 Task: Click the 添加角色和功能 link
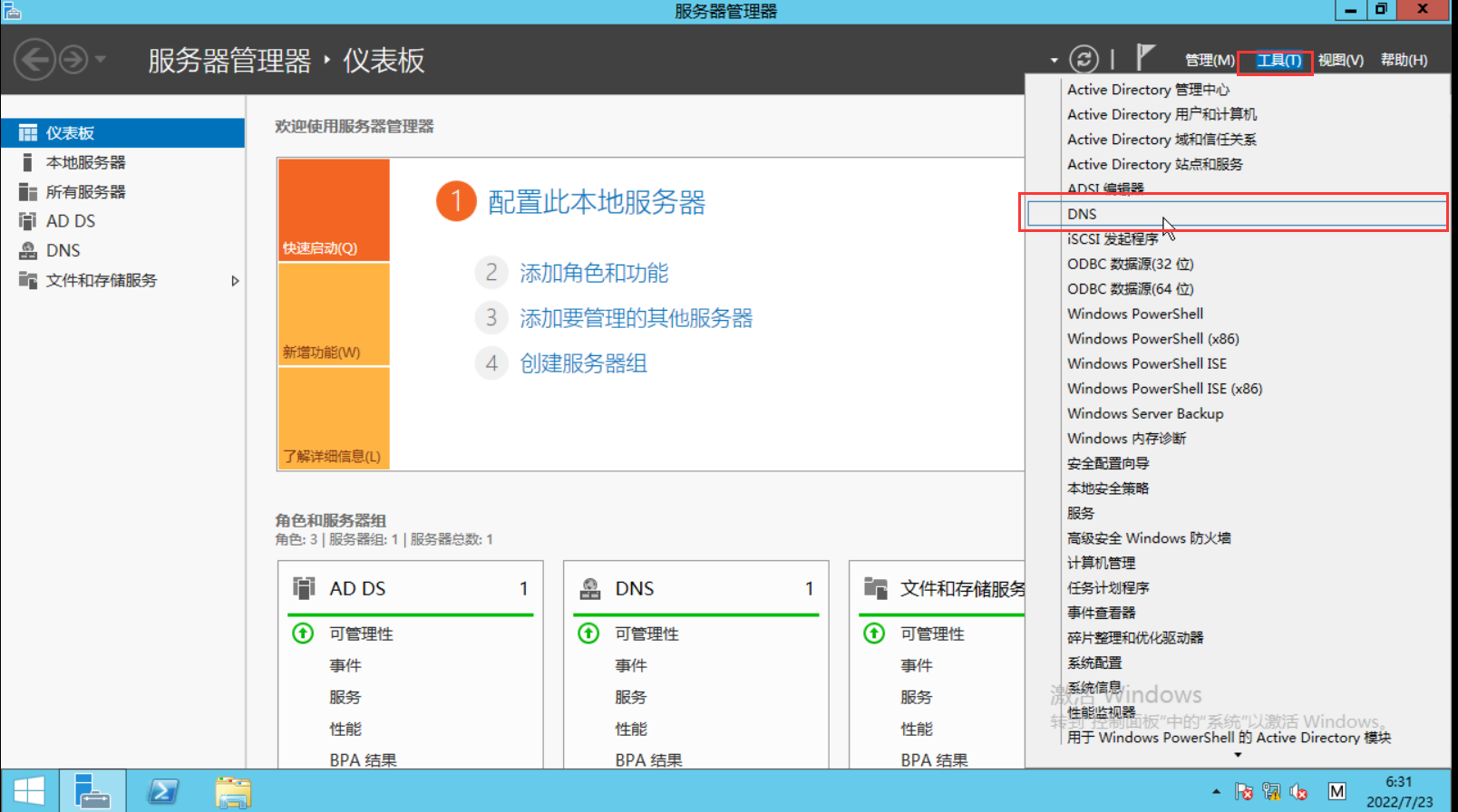pyautogui.click(x=594, y=273)
